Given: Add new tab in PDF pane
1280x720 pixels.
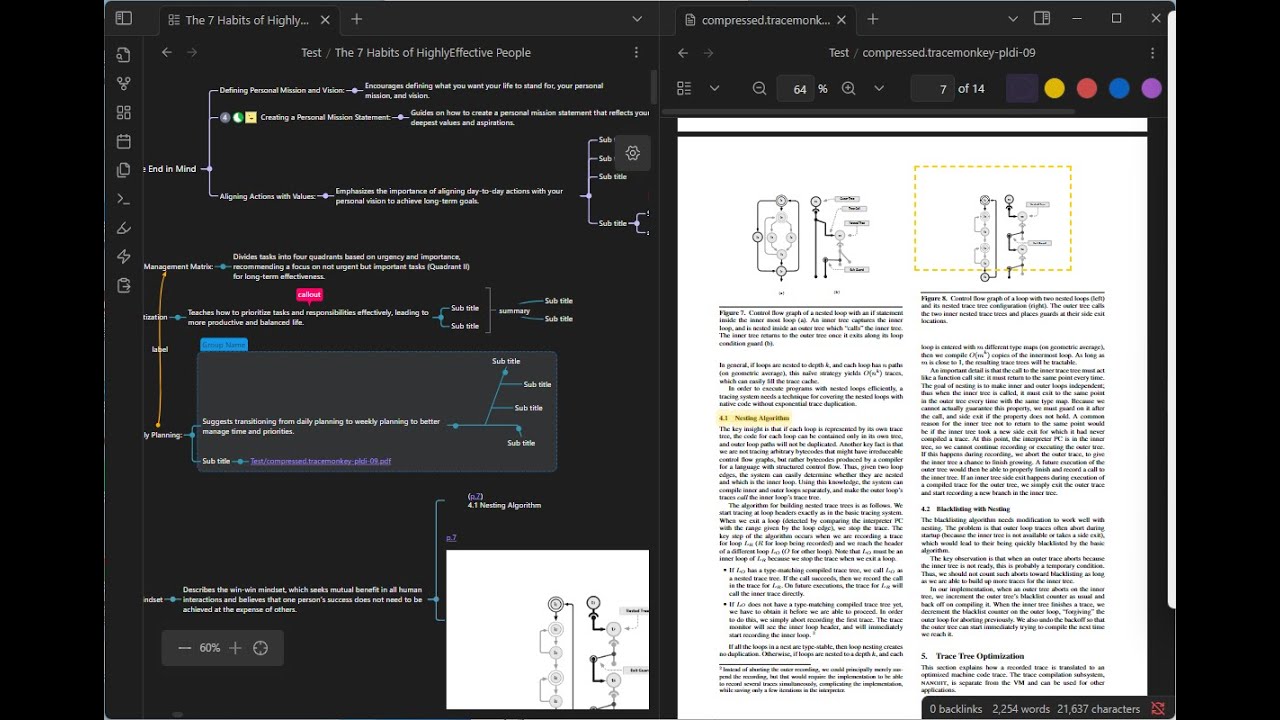Looking at the screenshot, I should click(x=873, y=19).
